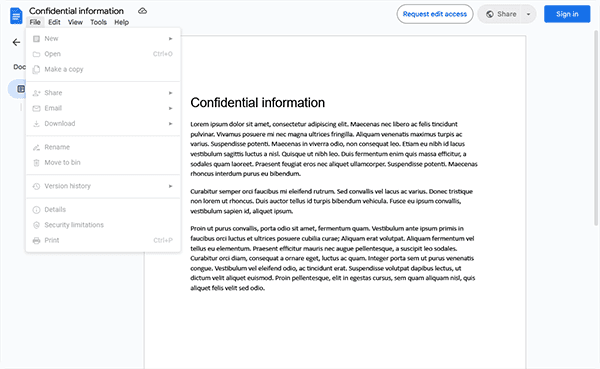Open the Edit menu

[x=54, y=22]
